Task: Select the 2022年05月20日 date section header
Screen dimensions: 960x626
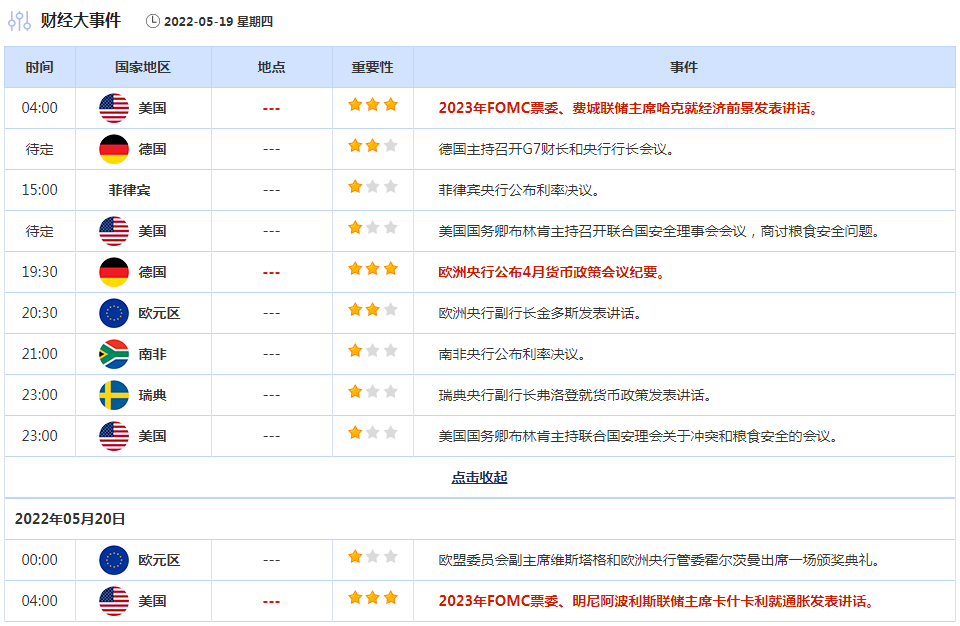Action: point(70,519)
